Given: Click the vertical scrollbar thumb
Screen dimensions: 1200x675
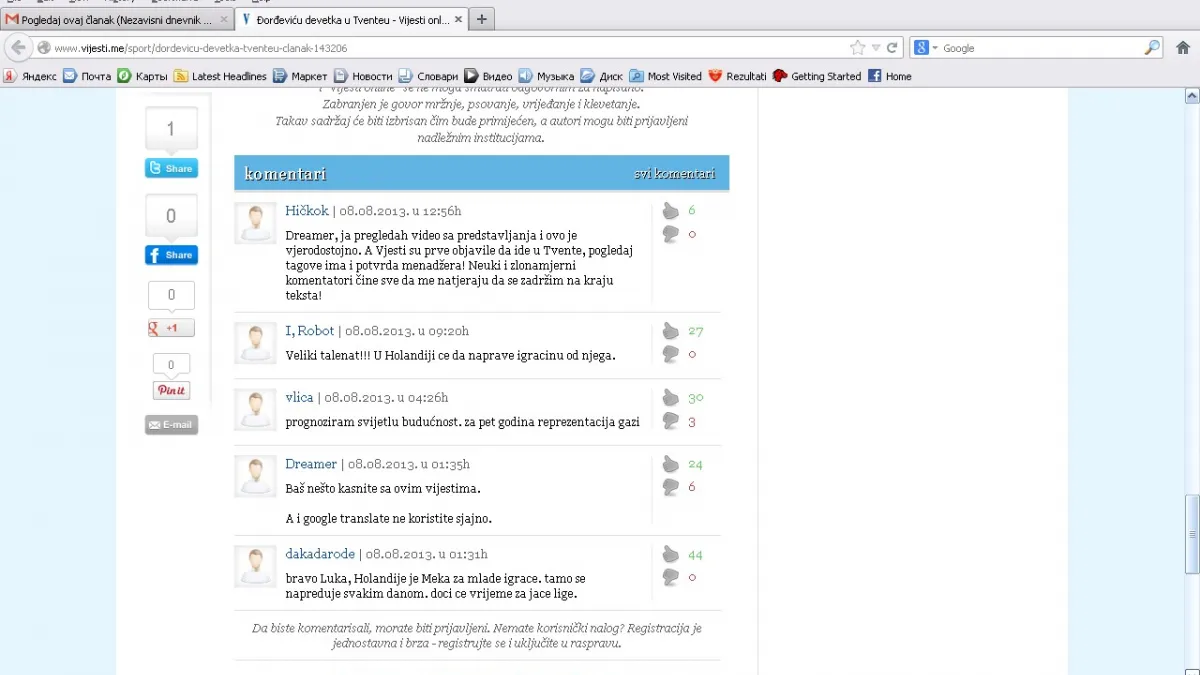Looking at the screenshot, I should [1192, 534].
